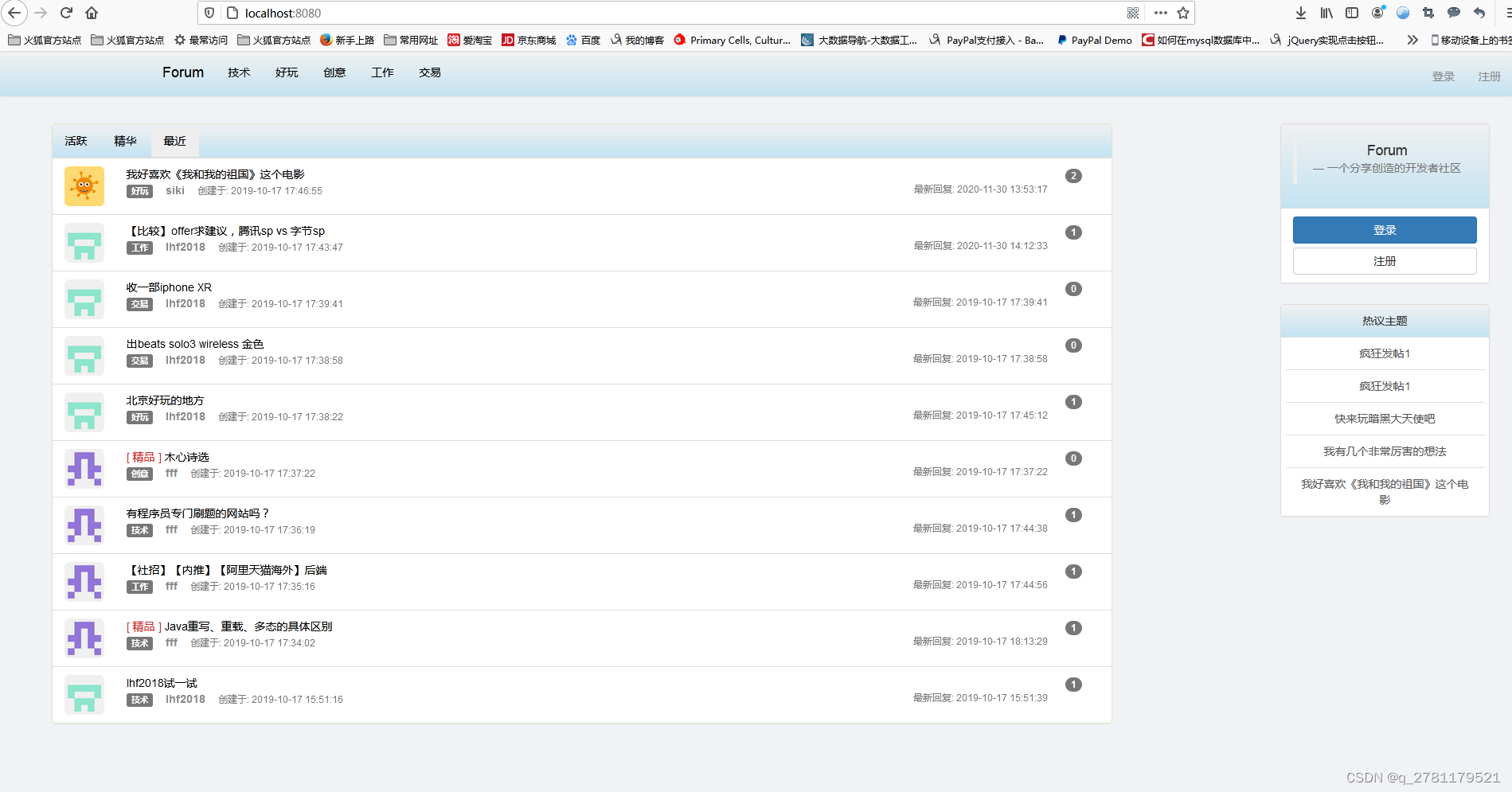Viewport: 1512px width, 792px height.
Task: Open the 工作 section in navbar
Action: point(382,72)
